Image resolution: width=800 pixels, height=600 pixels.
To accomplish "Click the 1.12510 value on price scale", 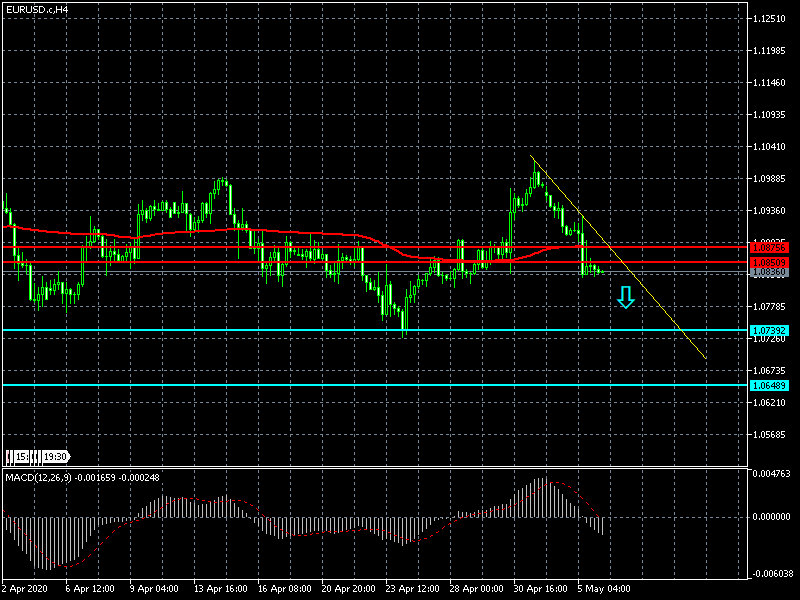I will coord(770,19).
